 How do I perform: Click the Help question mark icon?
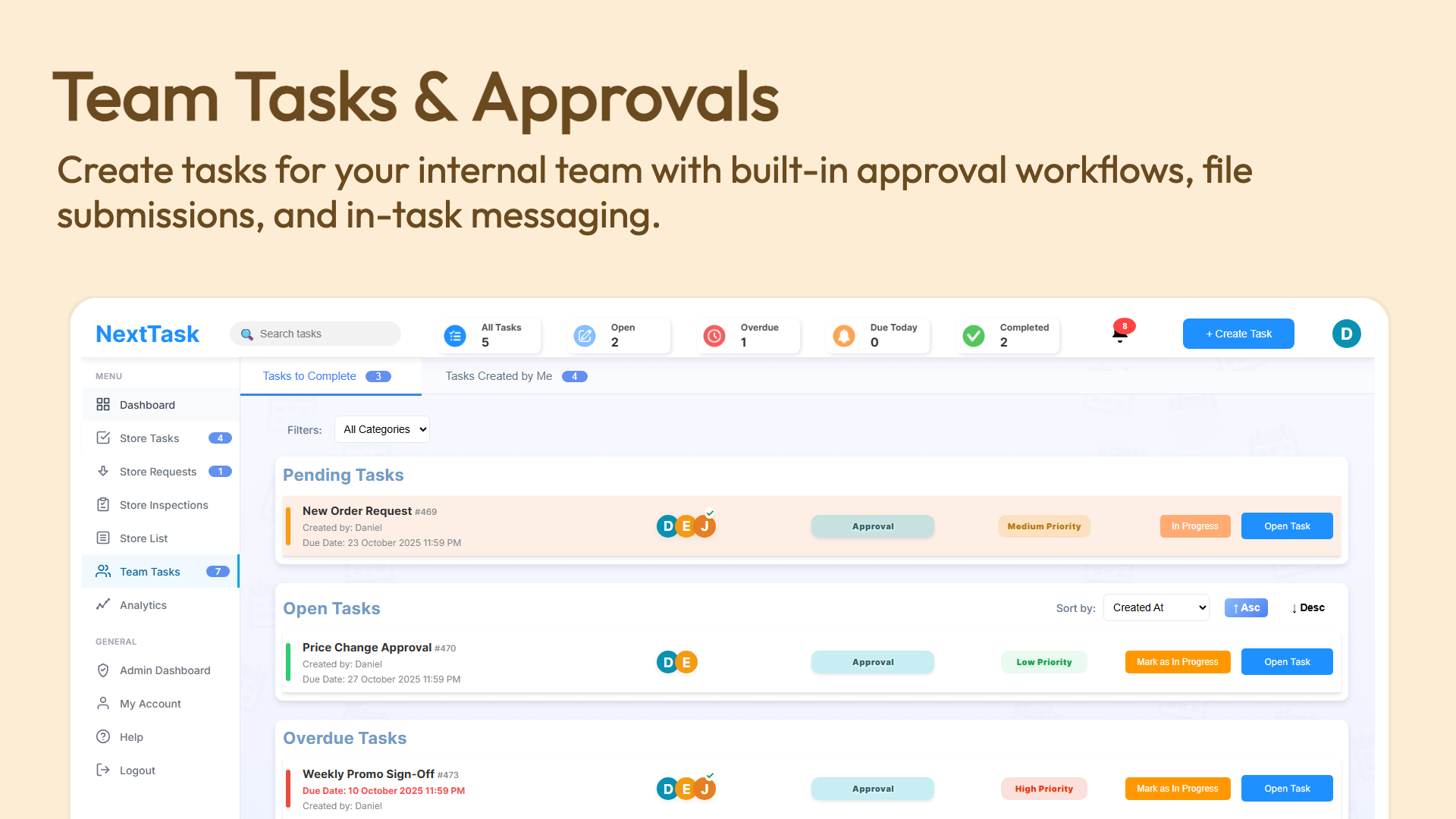point(103,736)
